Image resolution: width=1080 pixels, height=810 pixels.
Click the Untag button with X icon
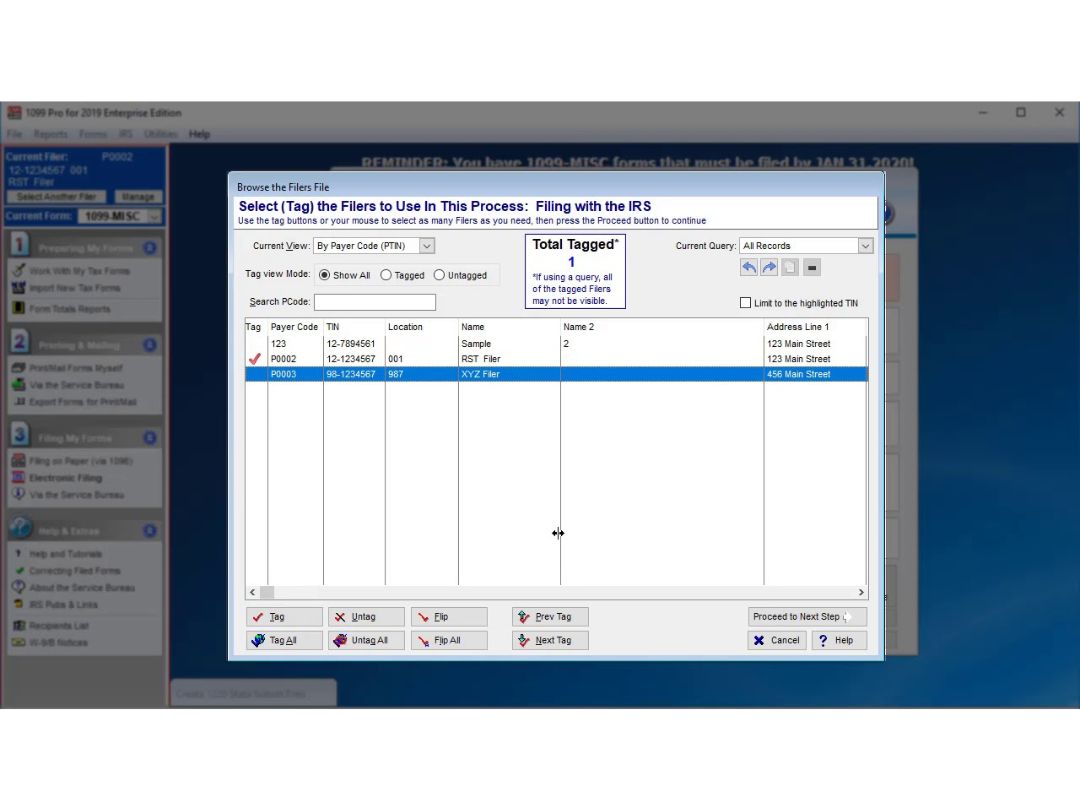[366, 616]
